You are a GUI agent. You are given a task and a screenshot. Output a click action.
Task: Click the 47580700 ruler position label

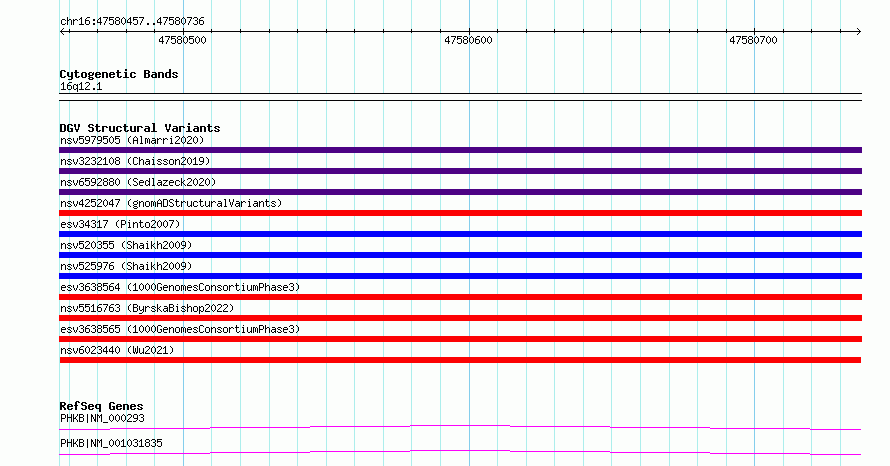(x=753, y=40)
